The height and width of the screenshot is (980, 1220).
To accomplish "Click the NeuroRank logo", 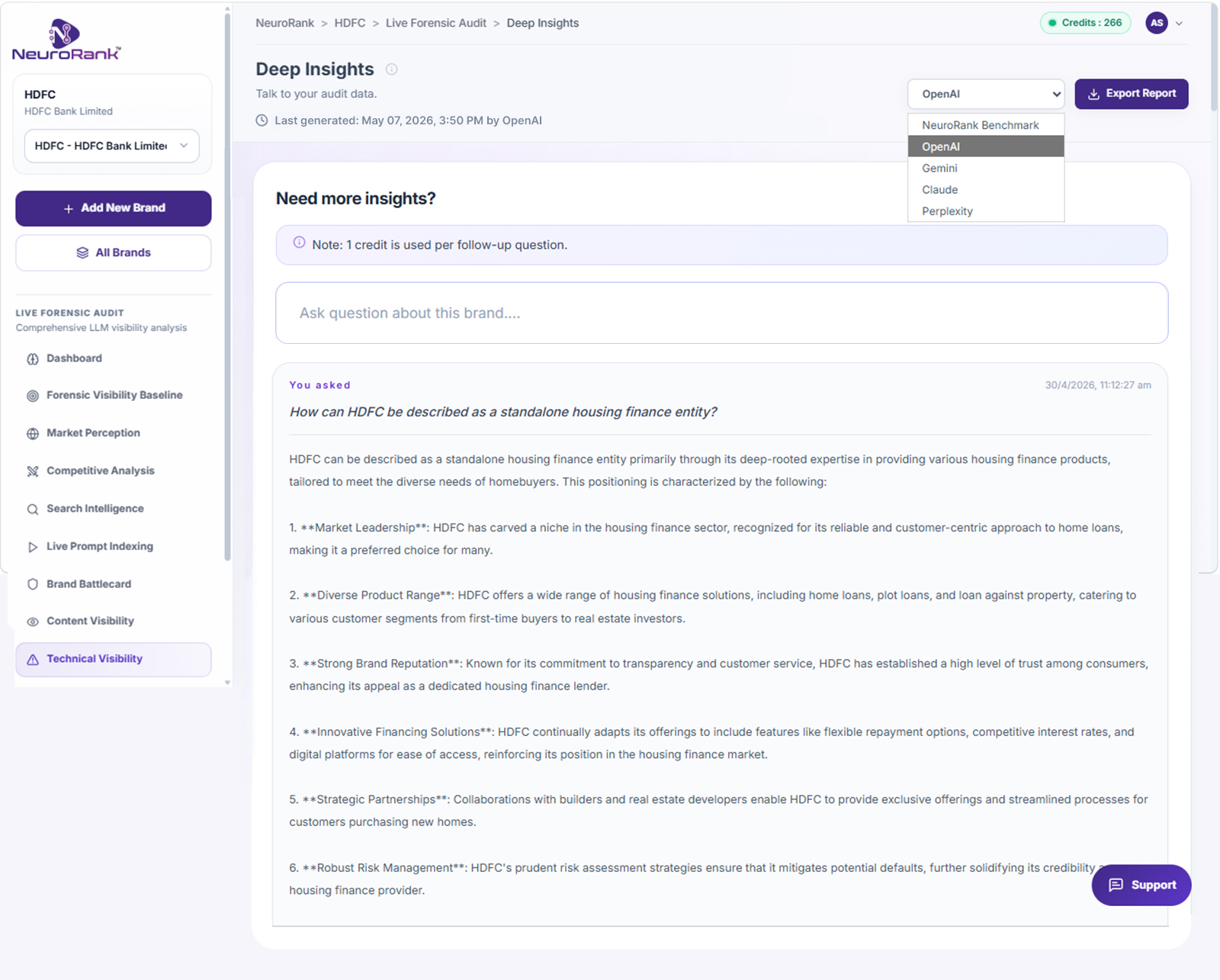I will coord(66,40).
